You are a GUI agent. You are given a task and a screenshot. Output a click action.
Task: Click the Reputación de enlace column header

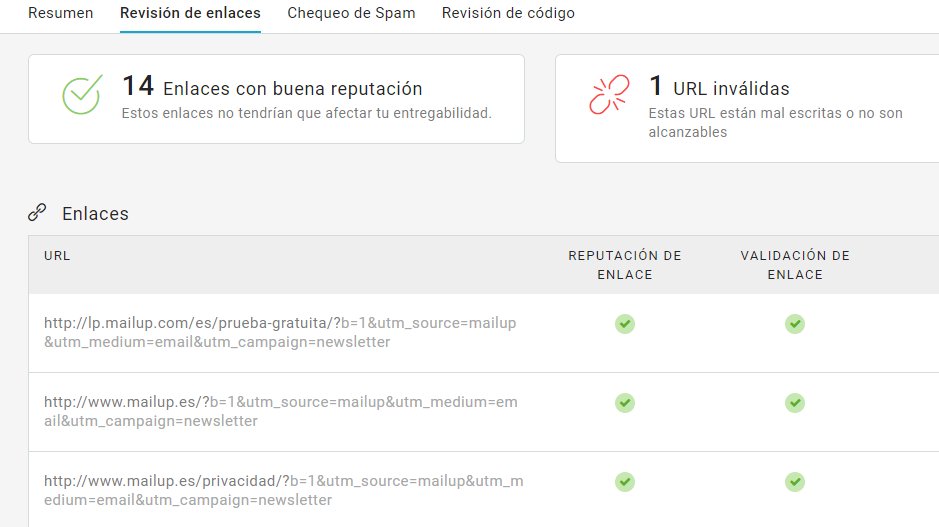click(x=625, y=265)
